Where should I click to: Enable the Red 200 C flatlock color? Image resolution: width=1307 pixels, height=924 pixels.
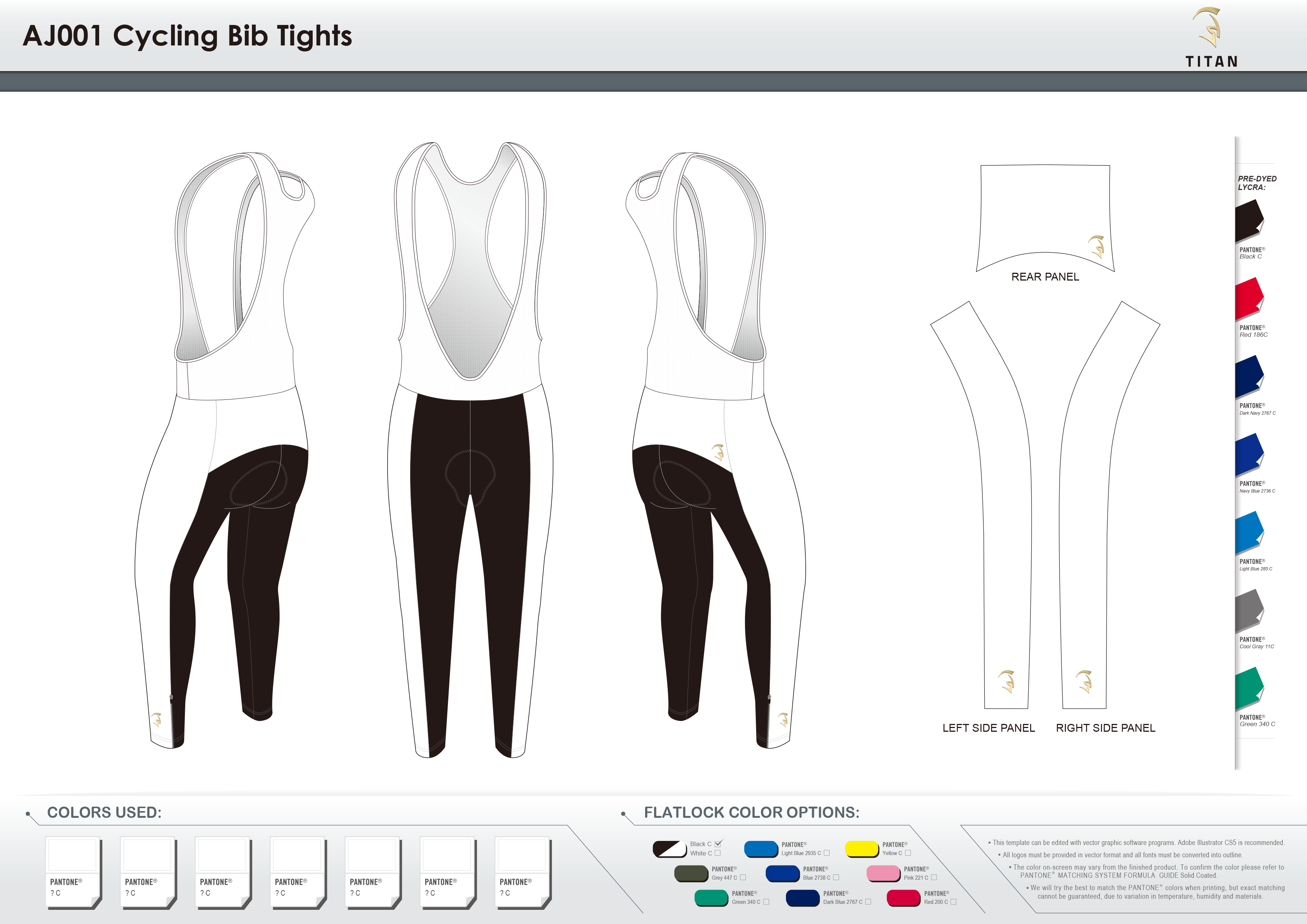tap(953, 902)
